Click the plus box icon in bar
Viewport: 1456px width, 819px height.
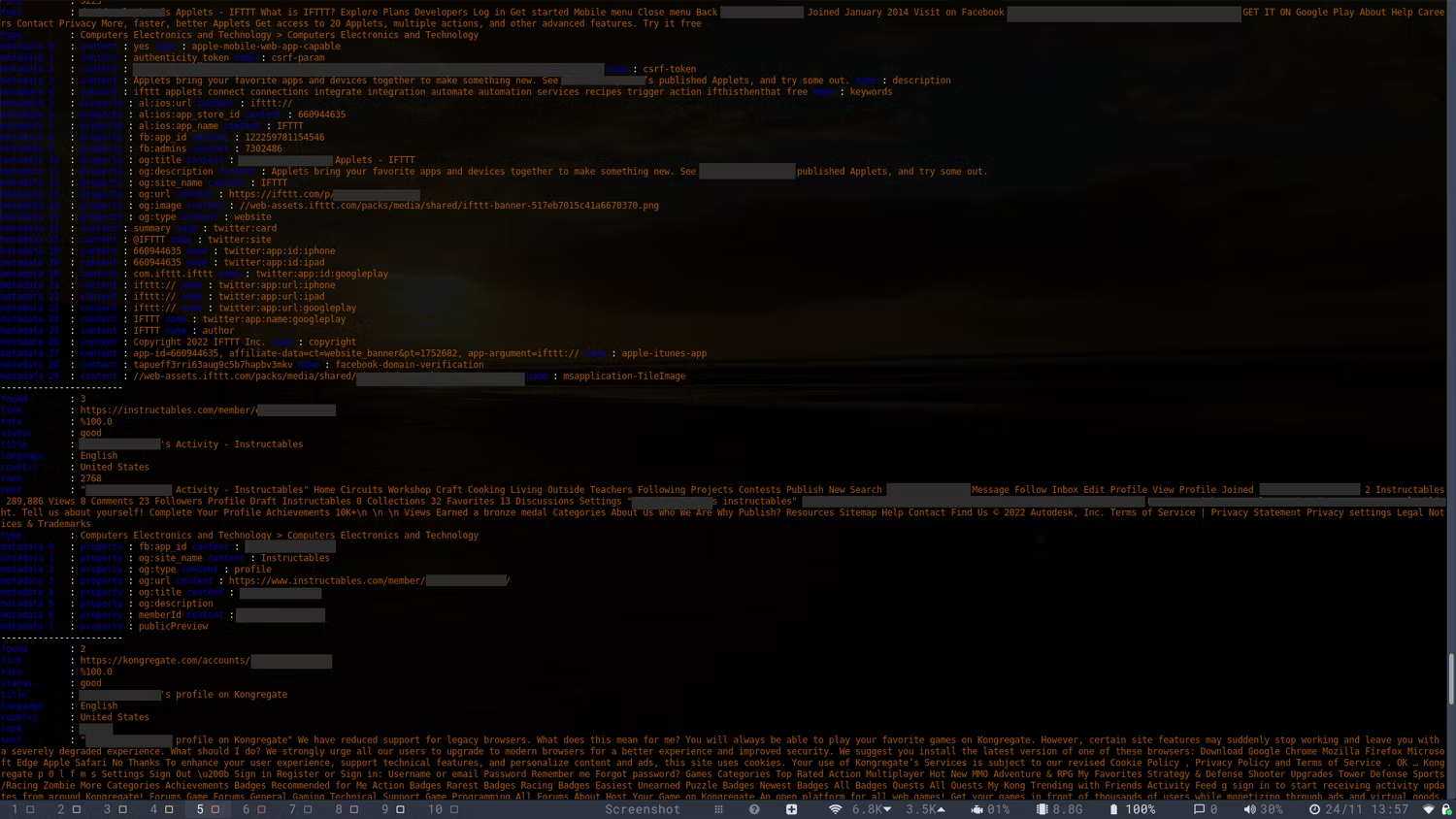click(792, 809)
